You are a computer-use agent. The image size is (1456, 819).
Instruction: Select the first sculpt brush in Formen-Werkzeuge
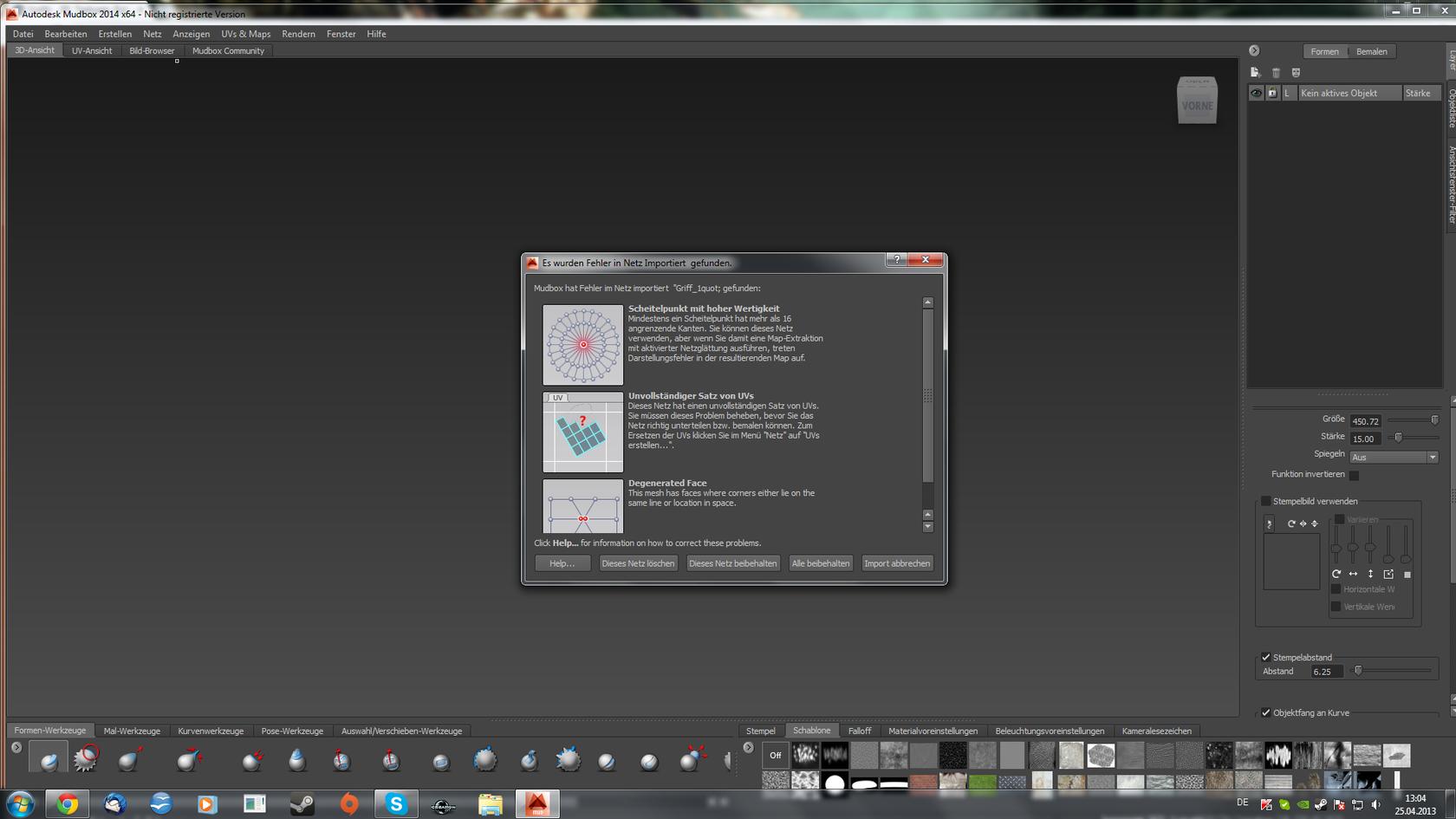coord(49,760)
